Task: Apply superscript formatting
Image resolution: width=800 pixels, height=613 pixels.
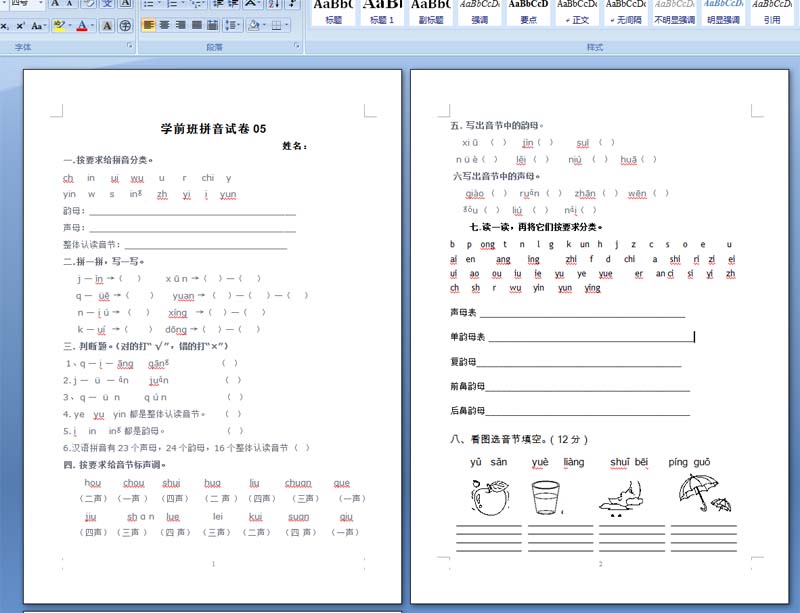Action: tap(20, 26)
